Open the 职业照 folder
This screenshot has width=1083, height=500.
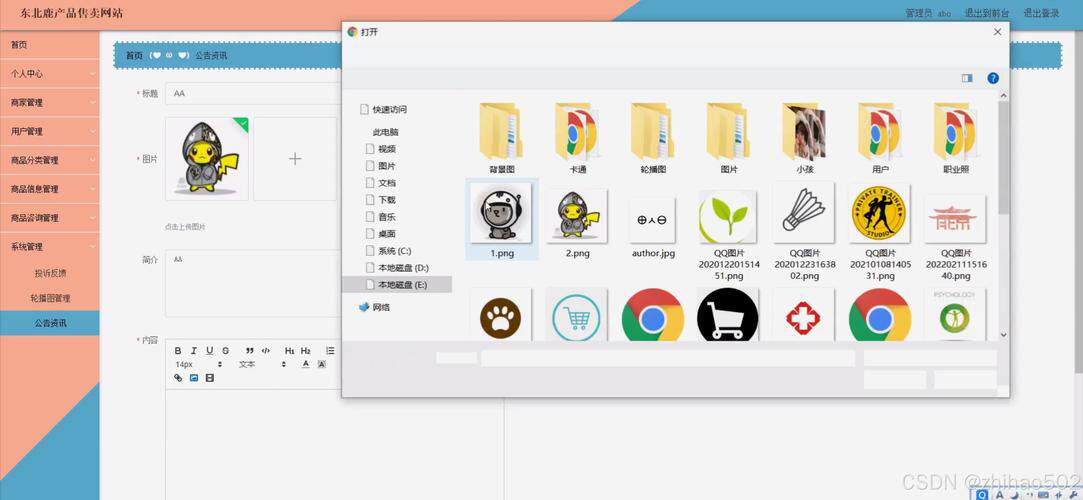point(955,137)
